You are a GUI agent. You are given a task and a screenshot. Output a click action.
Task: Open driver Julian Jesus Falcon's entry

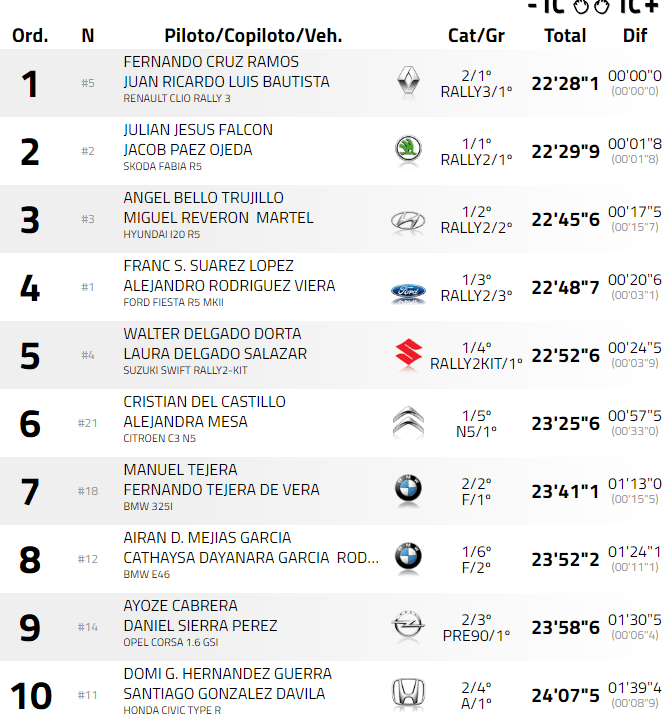[198, 130]
